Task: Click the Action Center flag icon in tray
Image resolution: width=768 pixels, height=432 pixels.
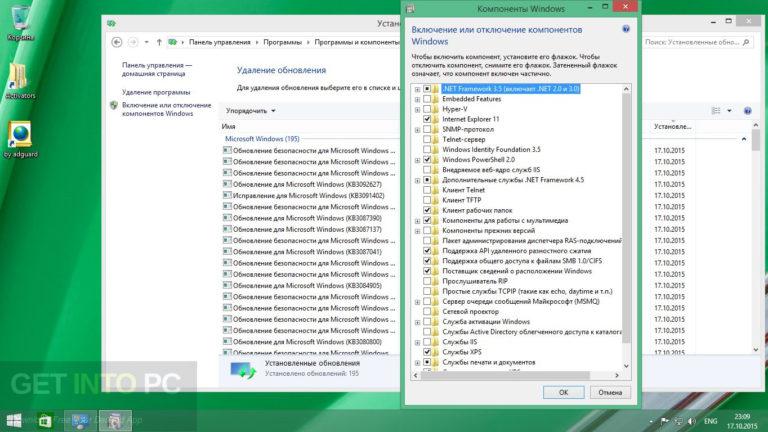Action: [664, 421]
